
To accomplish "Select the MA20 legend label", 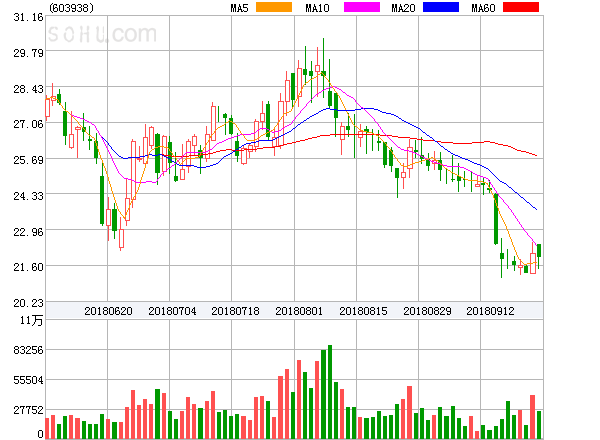I will coord(403,8).
